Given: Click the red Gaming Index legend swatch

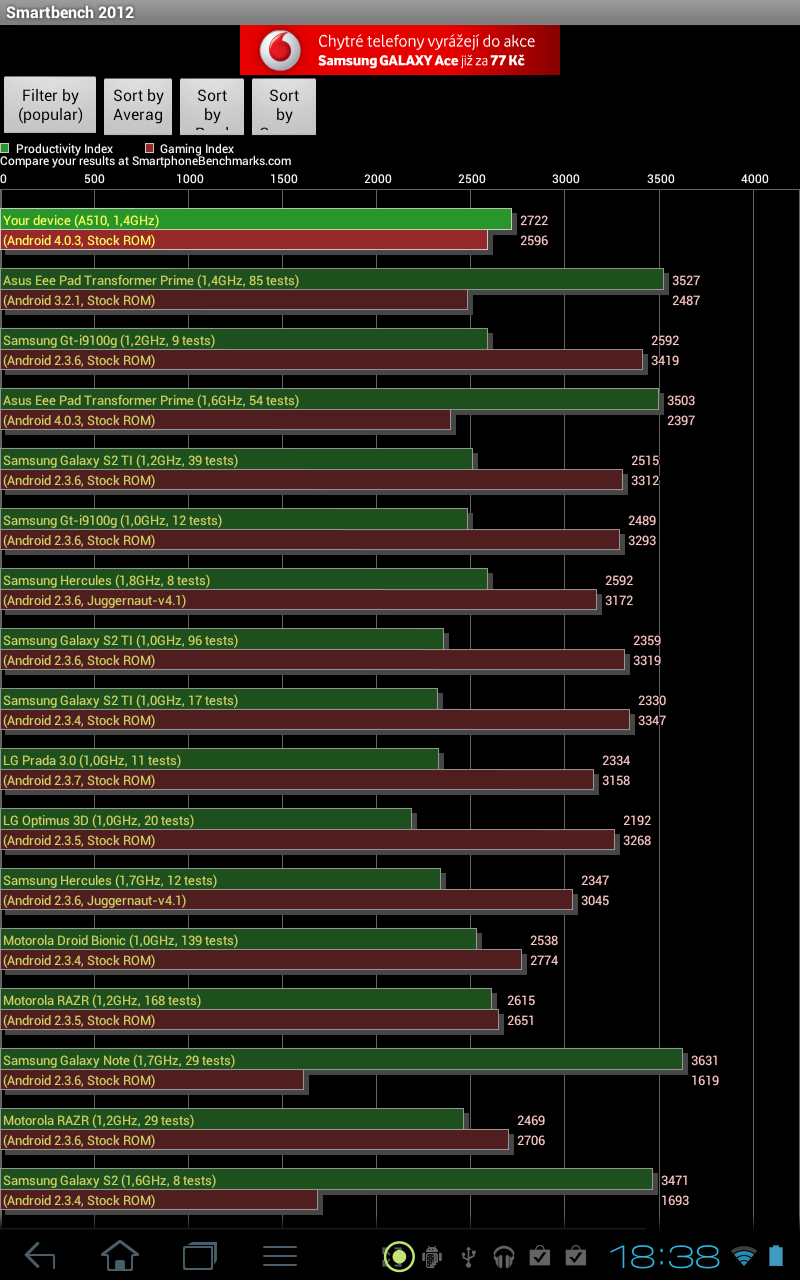Looking at the screenshot, I should (x=149, y=148).
